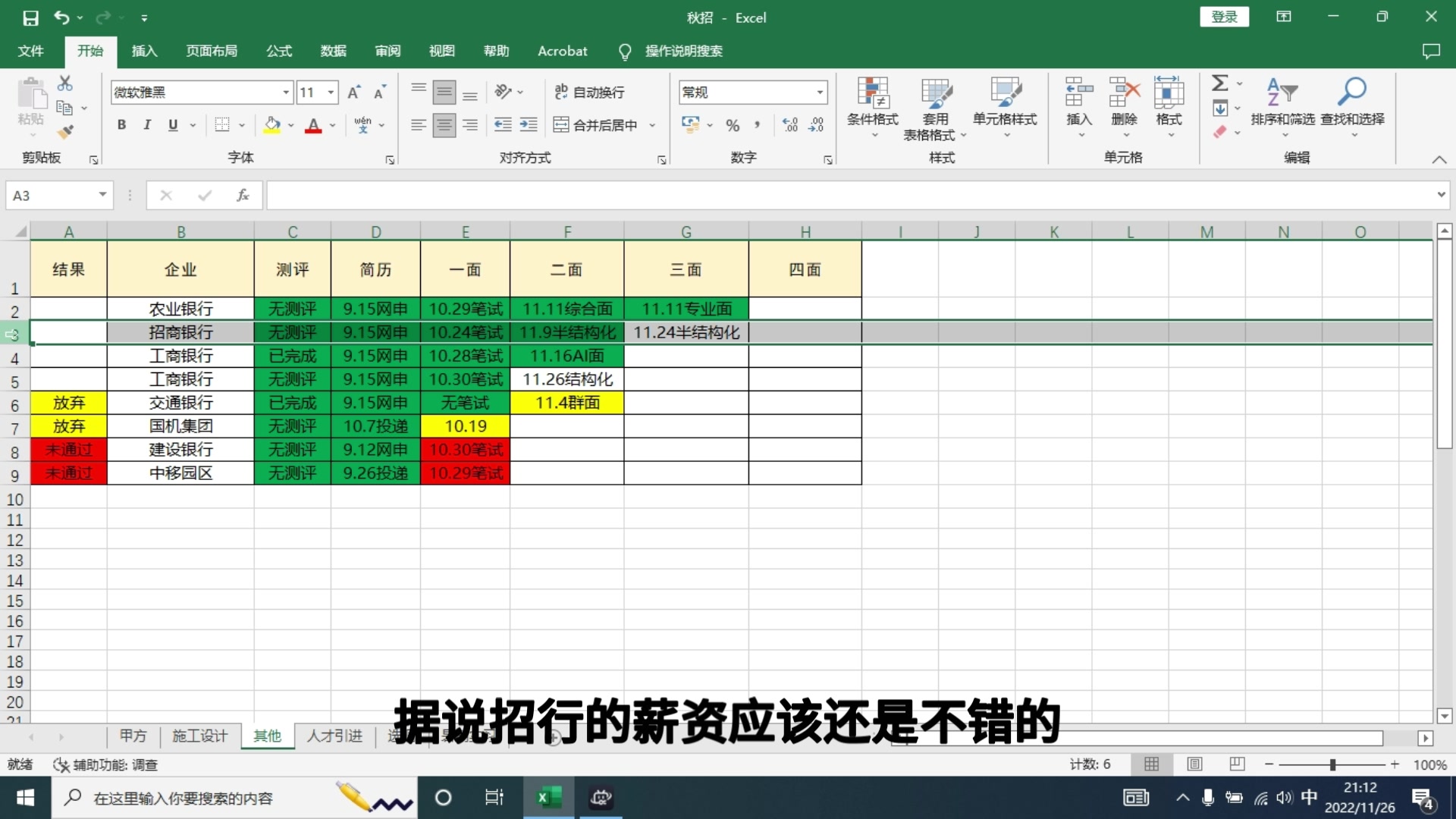Open Find and Select magnifier

(x=1352, y=106)
